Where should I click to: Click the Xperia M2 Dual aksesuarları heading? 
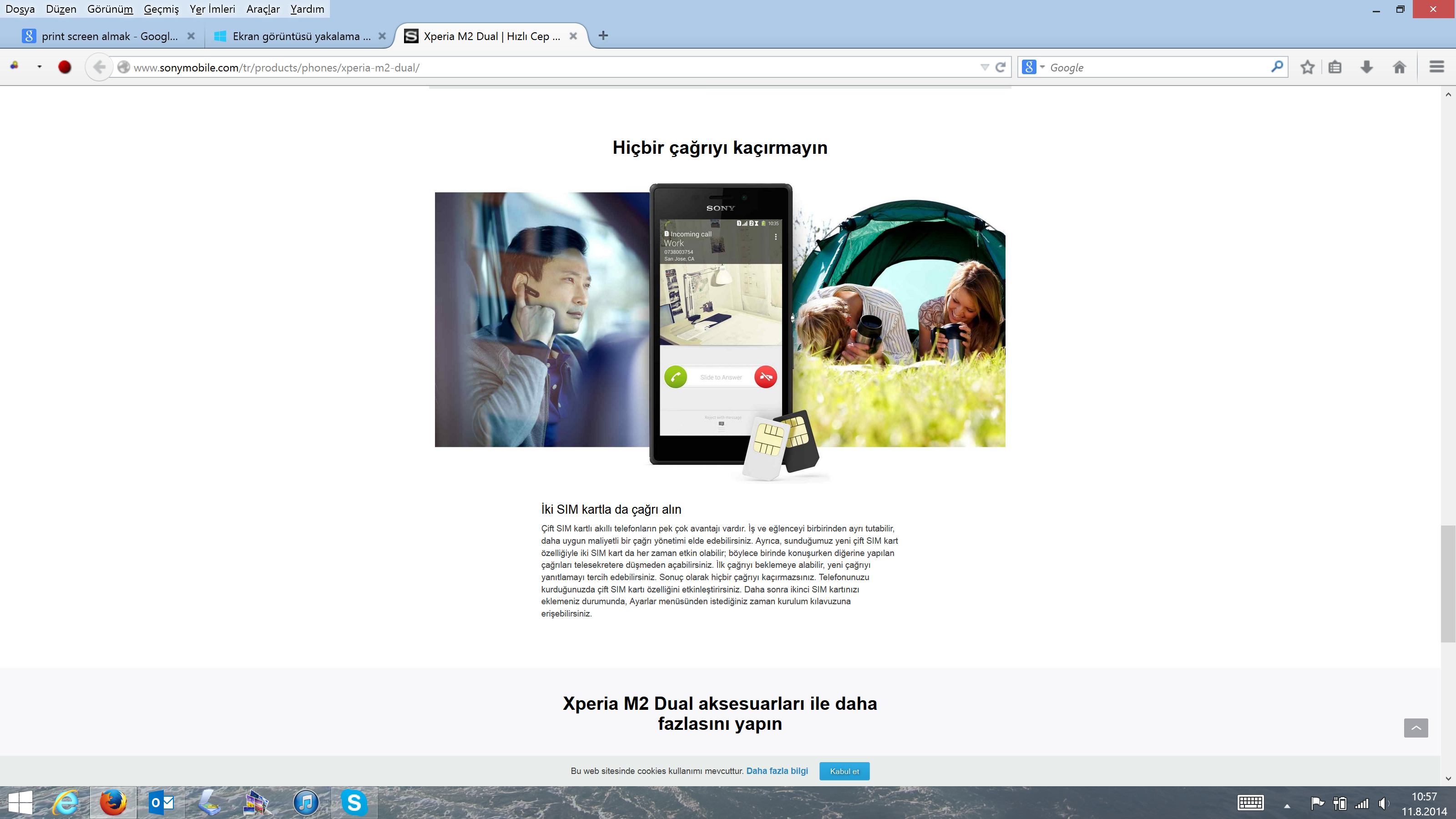coord(720,713)
